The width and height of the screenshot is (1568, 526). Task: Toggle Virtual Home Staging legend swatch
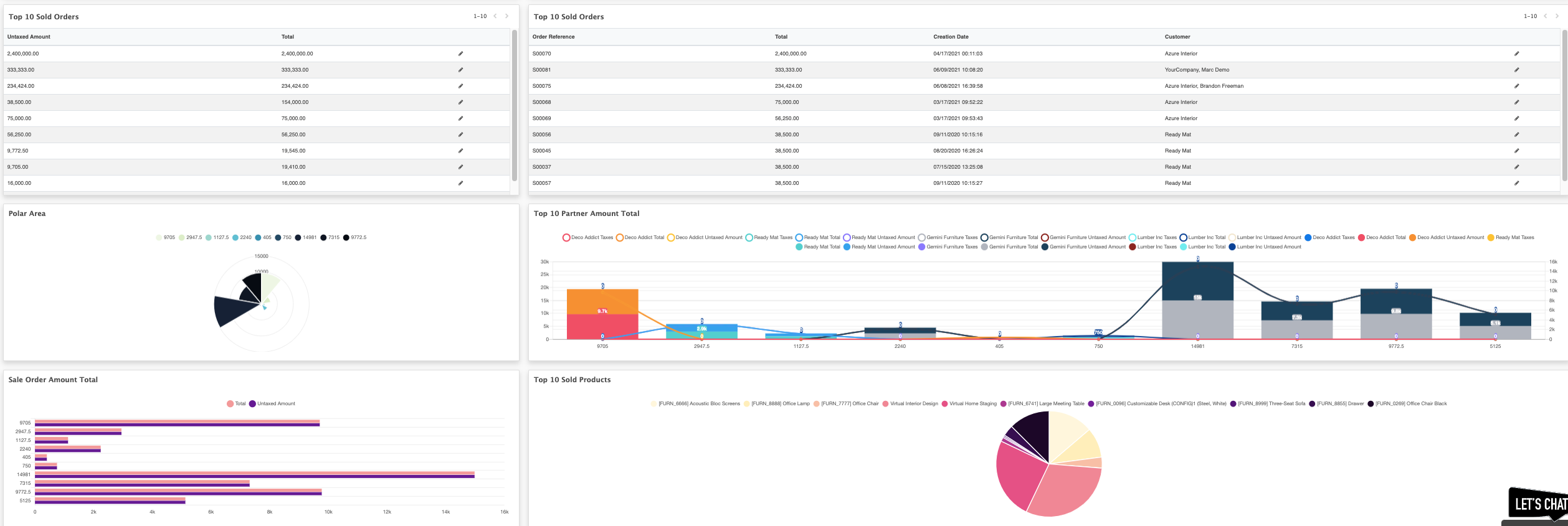coord(944,403)
